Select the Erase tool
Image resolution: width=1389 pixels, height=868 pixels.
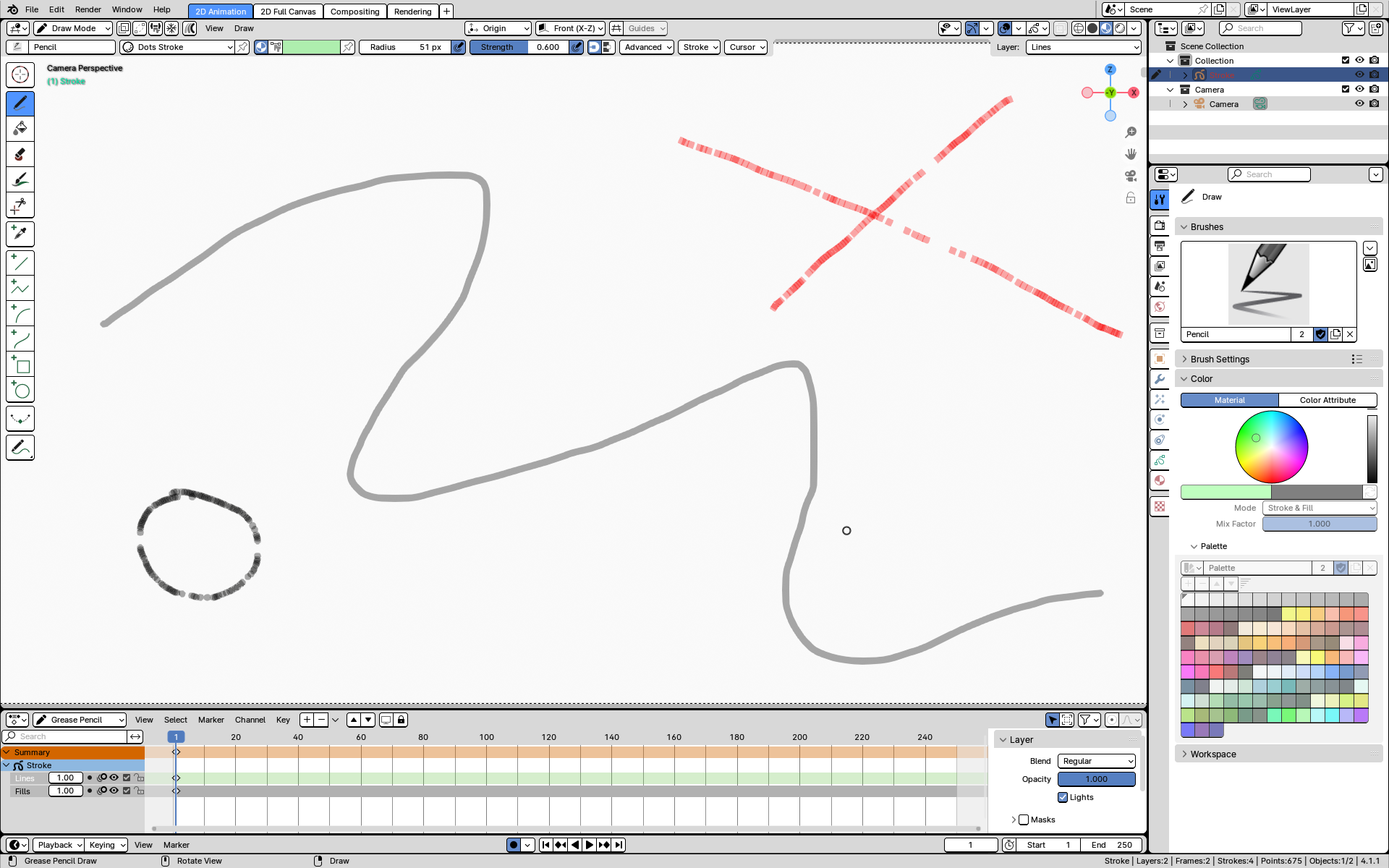[20, 154]
